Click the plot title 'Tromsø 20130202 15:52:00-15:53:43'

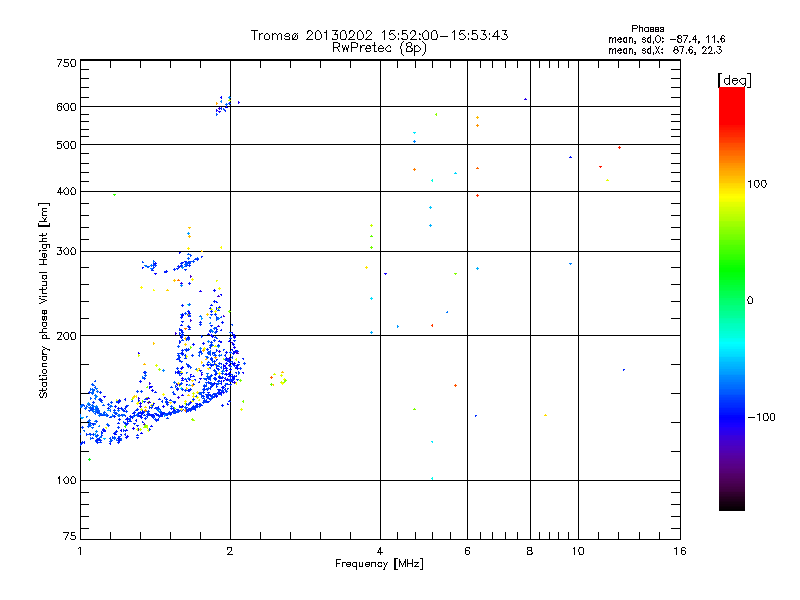pyautogui.click(x=379, y=35)
